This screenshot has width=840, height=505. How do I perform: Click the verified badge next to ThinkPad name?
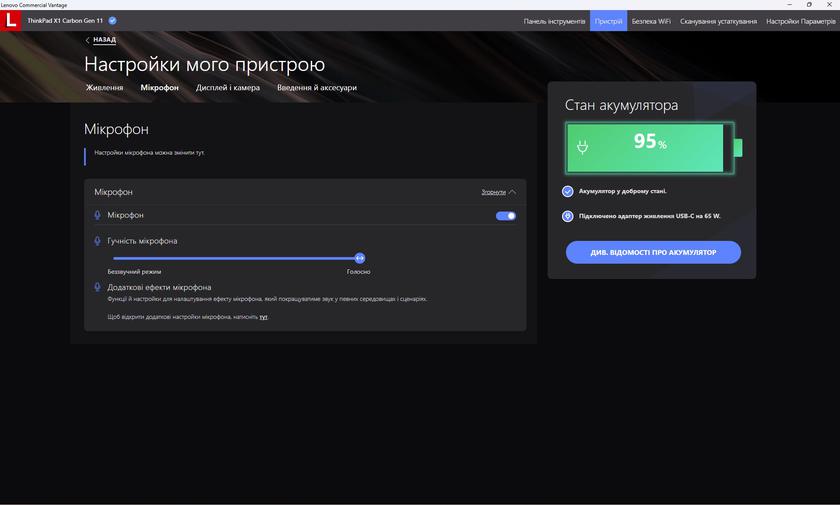tap(112, 20)
